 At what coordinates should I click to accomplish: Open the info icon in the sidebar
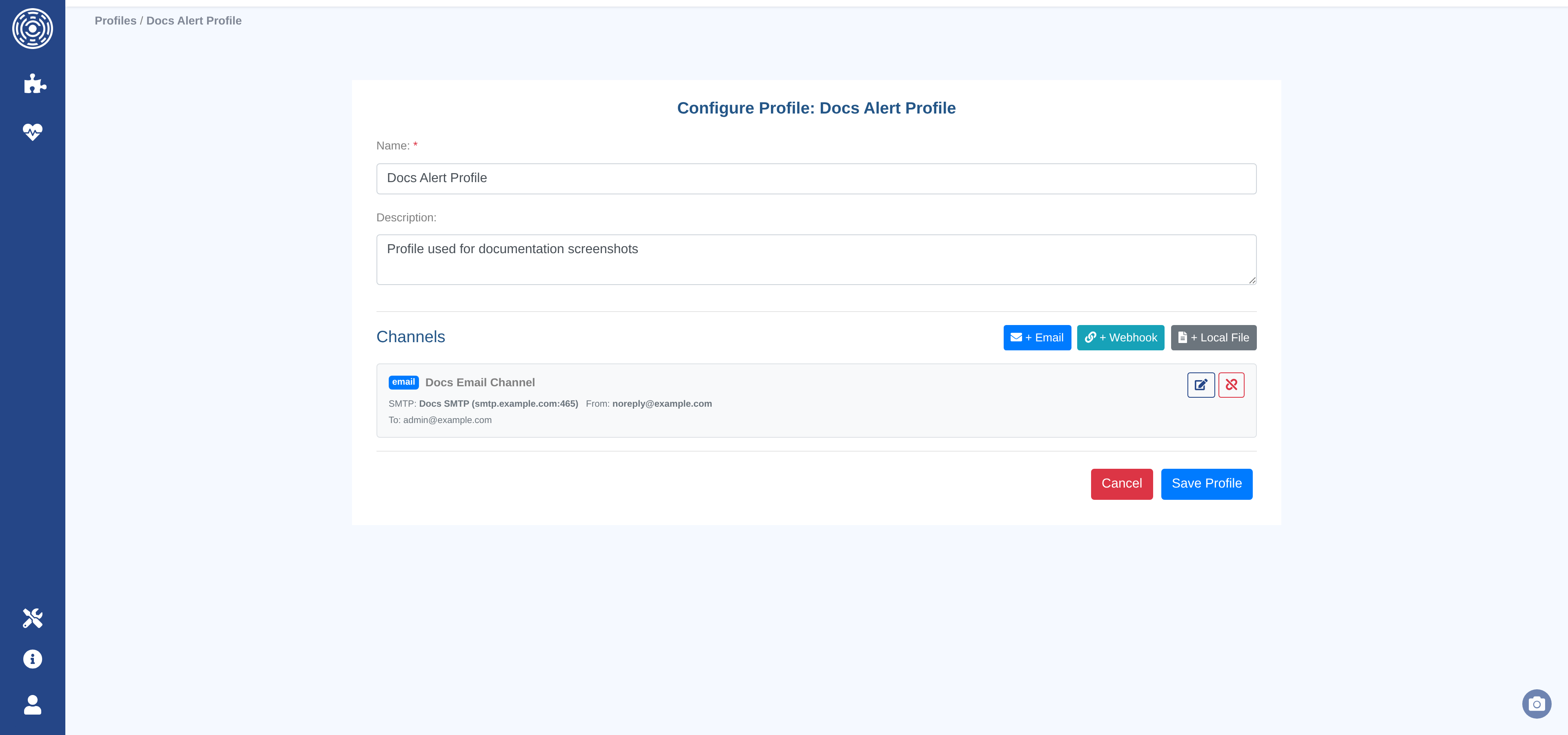(x=32, y=659)
